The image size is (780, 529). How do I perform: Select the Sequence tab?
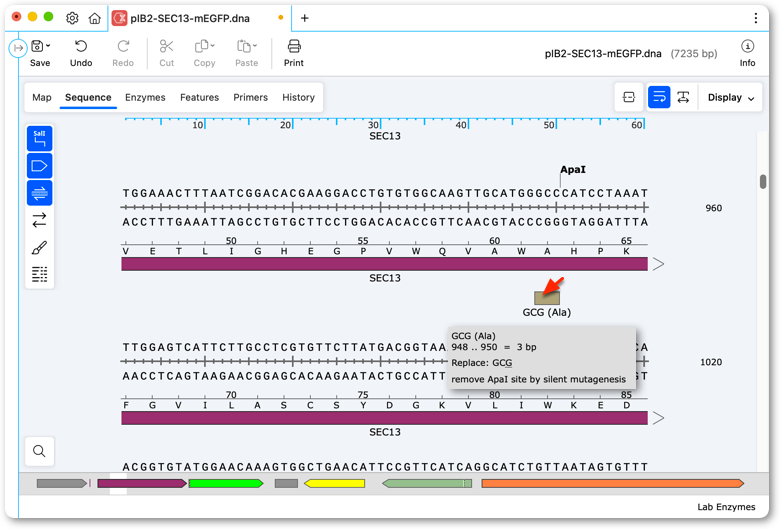click(x=88, y=98)
